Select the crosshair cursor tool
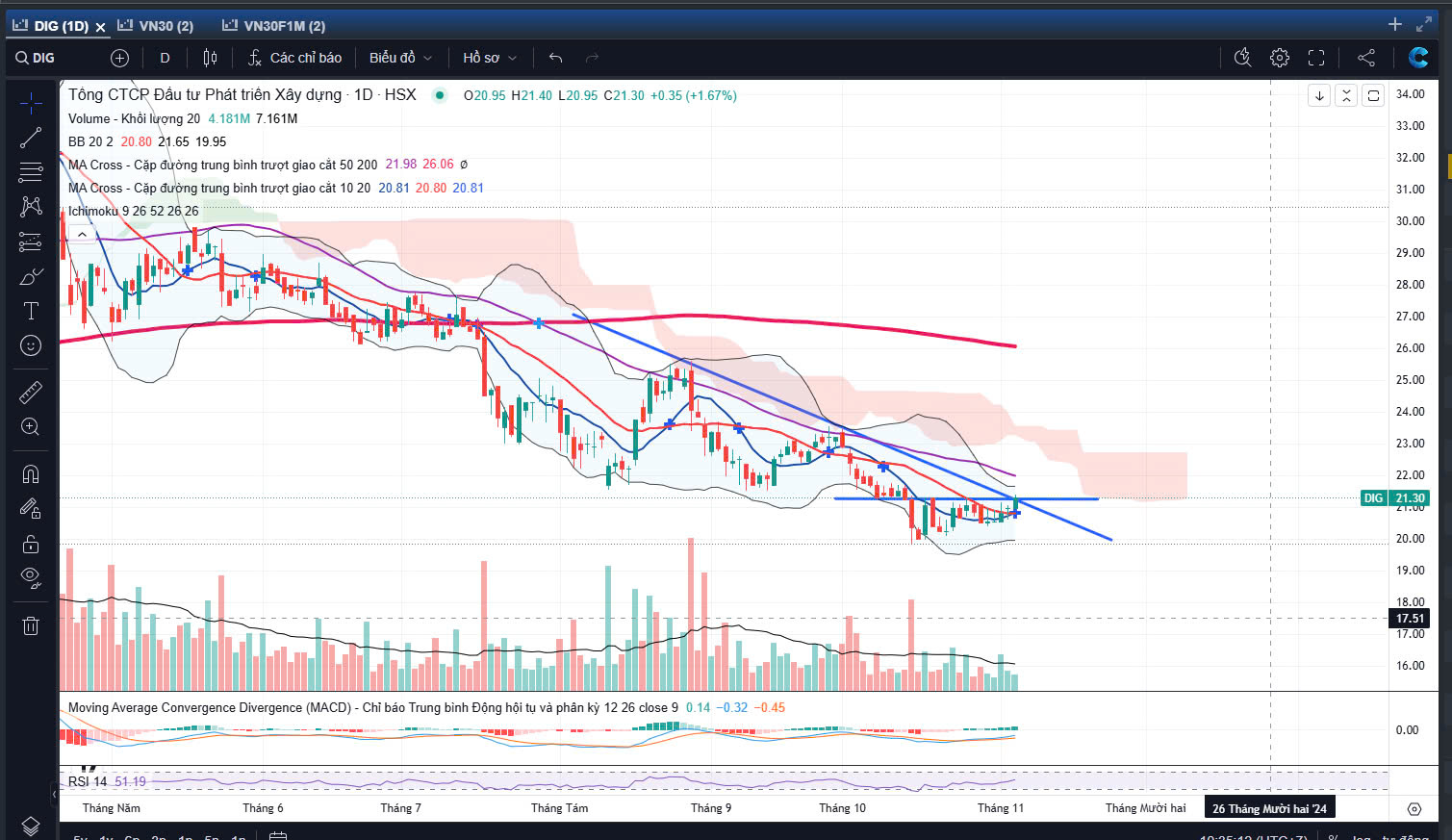This screenshot has width=1452, height=840. [31, 103]
